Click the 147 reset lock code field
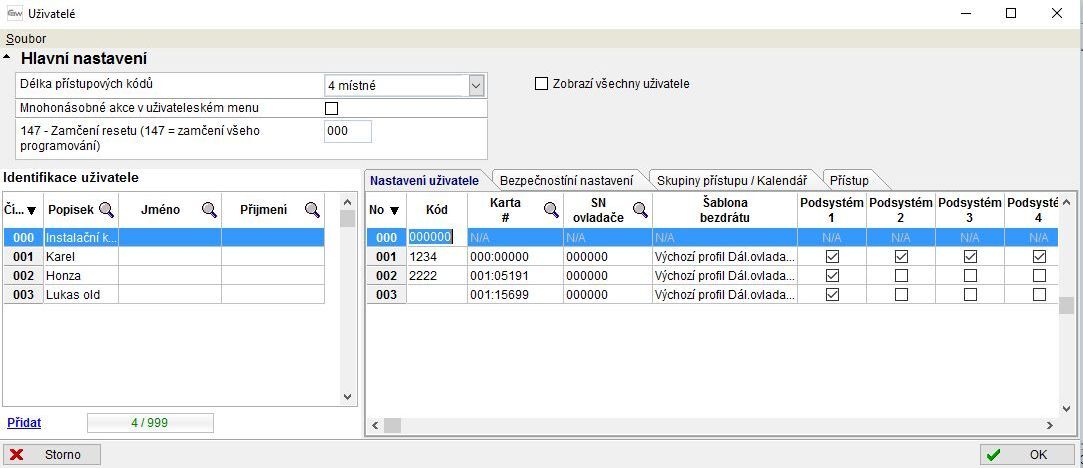Viewport: 1083px width, 468px height. tap(347, 131)
